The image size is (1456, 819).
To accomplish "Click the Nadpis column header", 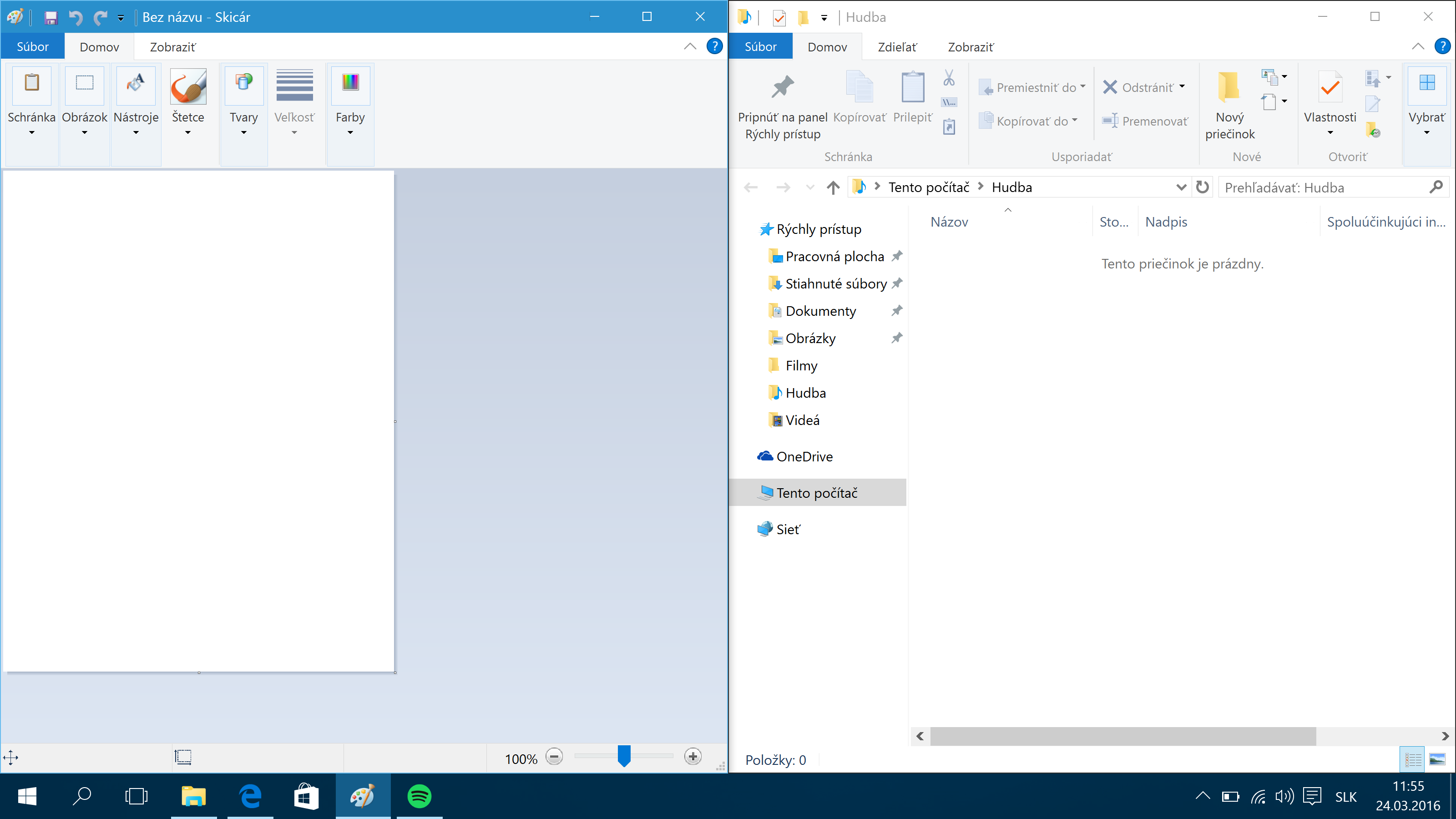I will tap(1166, 222).
